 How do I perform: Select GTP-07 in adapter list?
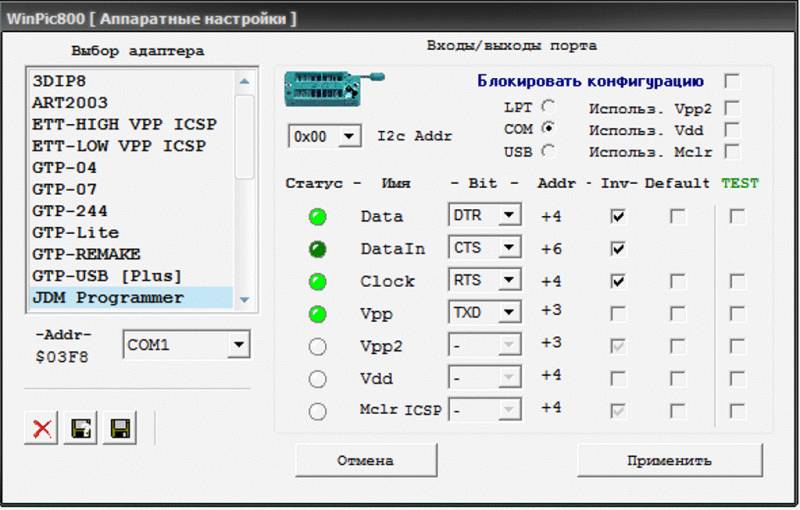coord(132,189)
